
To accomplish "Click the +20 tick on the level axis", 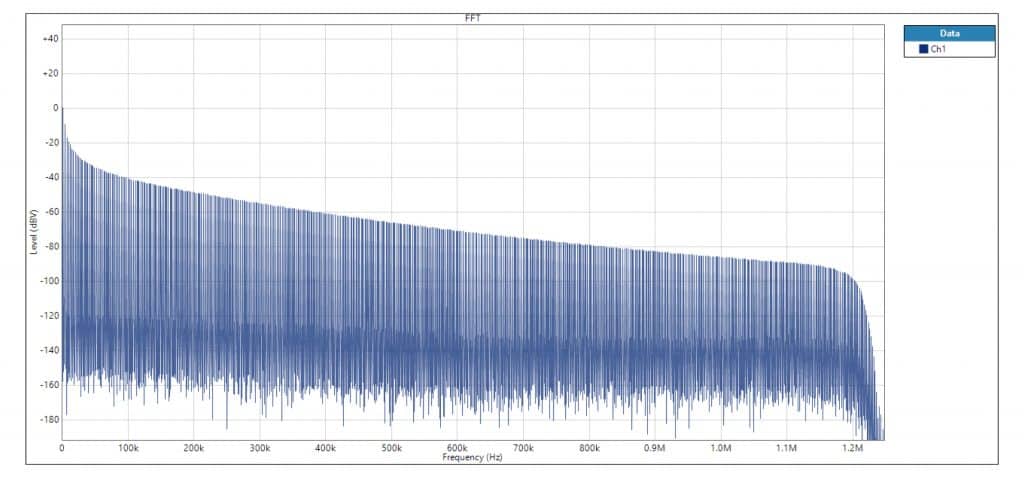I will coord(50,74).
